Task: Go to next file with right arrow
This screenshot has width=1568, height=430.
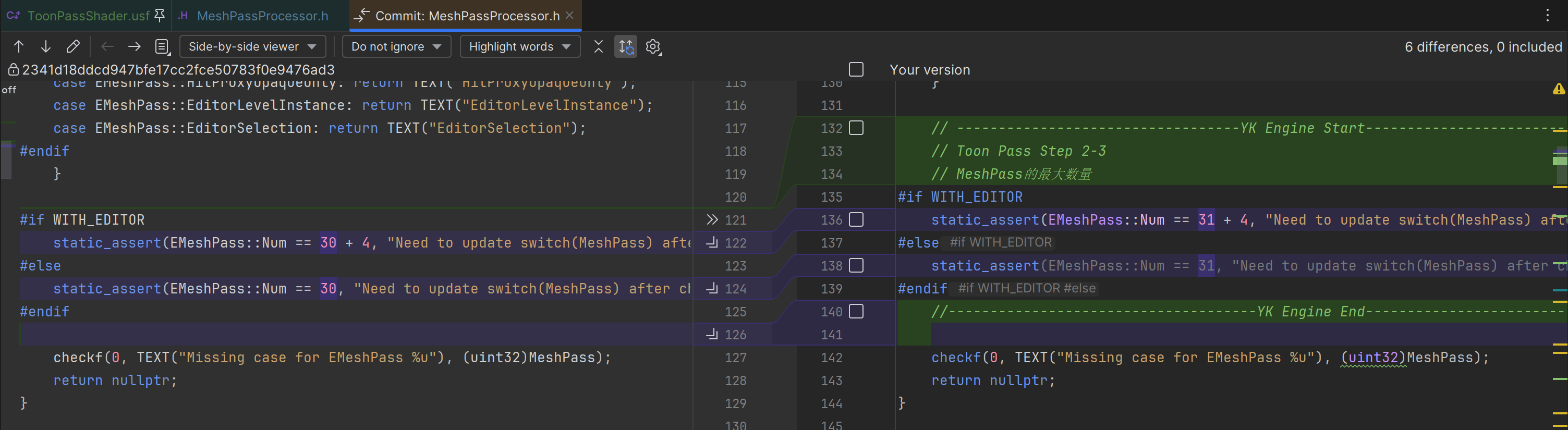Action: (135, 47)
